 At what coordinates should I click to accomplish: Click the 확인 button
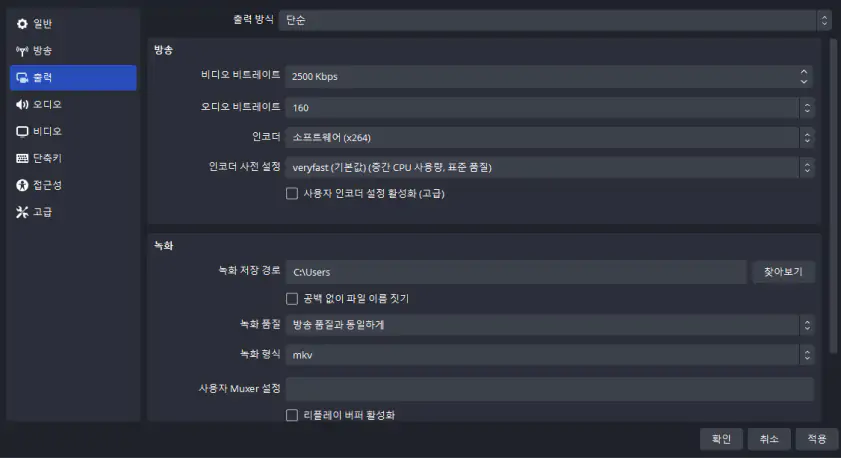[x=721, y=439]
